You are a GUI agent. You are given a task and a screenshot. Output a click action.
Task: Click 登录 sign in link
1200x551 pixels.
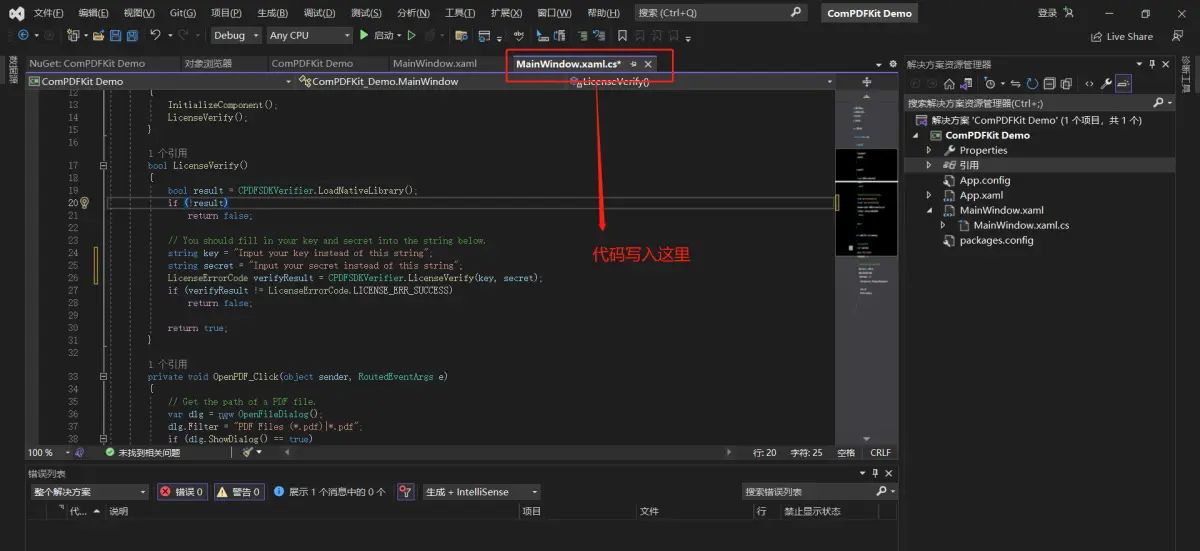click(1047, 13)
